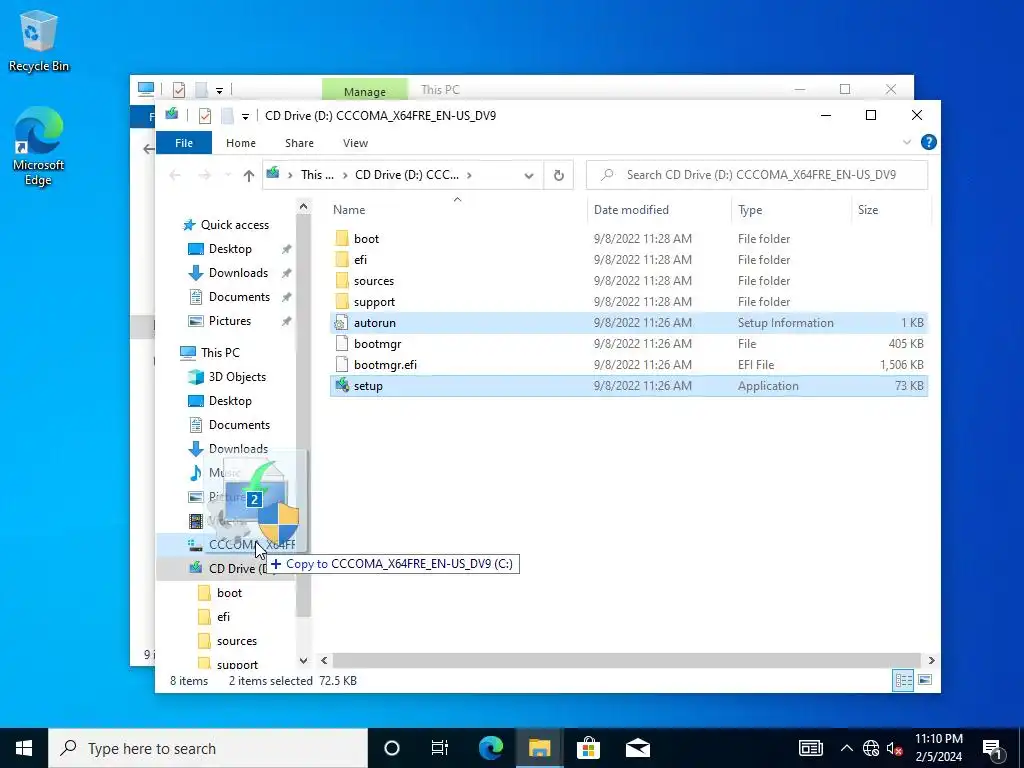
Task: Launch Microsoft Edge from the desktop shortcut
Action: point(39,146)
